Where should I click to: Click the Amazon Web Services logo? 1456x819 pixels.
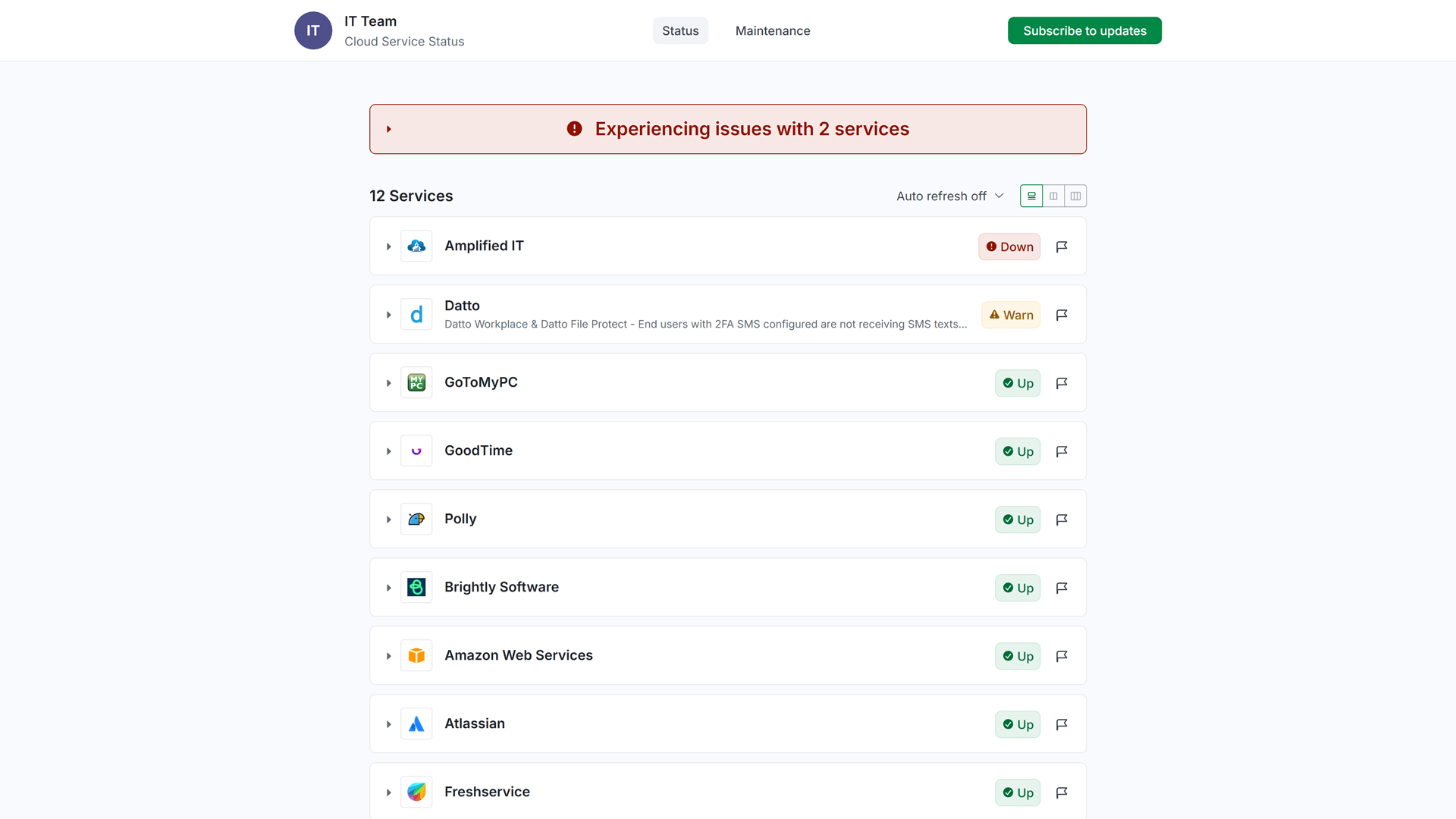click(x=416, y=655)
